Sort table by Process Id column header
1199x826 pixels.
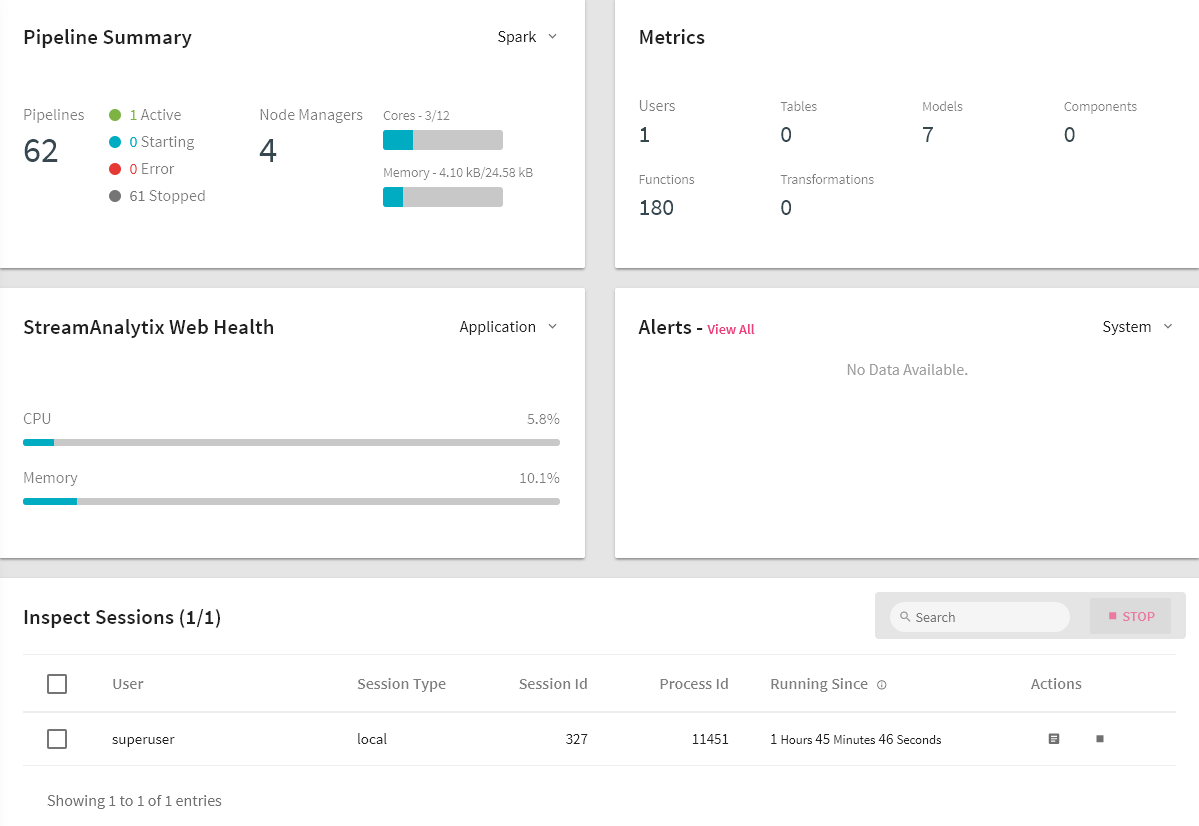click(693, 684)
